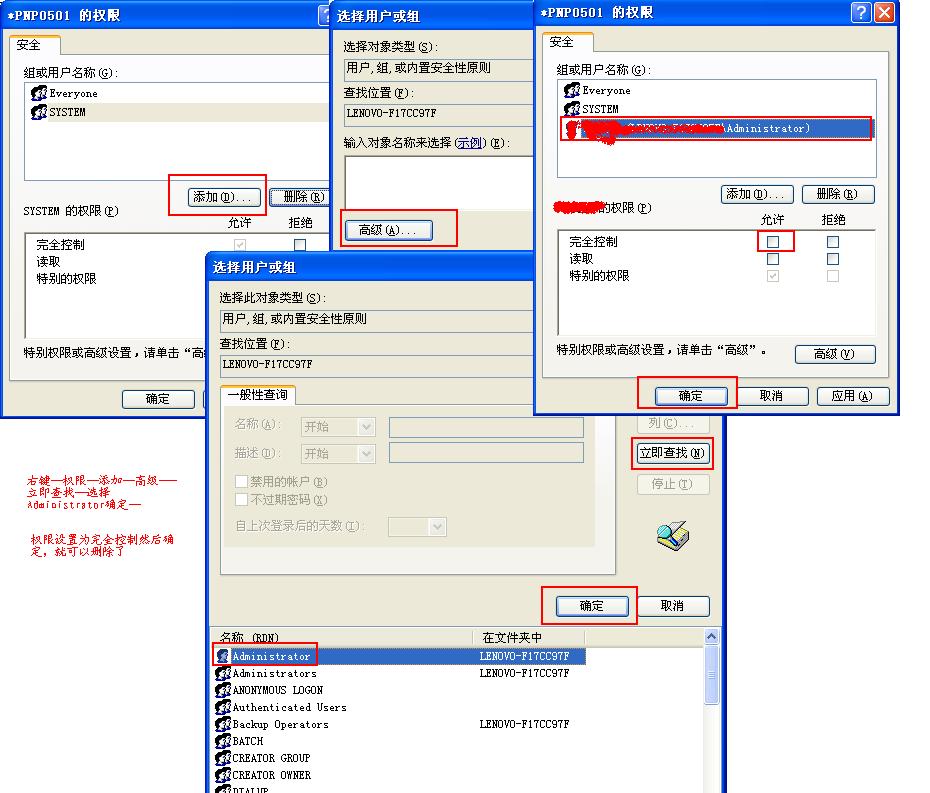The height and width of the screenshot is (793, 930).
Task: Click 高级(V) button in right permissions window
Action: pyautogui.click(x=835, y=354)
